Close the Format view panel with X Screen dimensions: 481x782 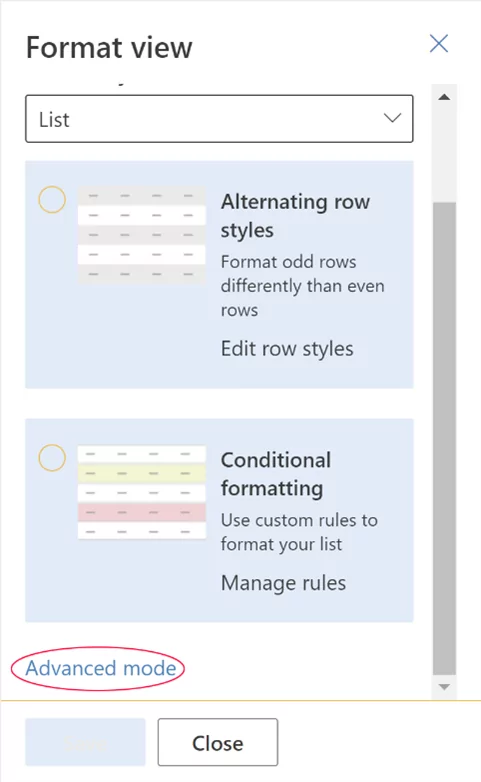(439, 43)
